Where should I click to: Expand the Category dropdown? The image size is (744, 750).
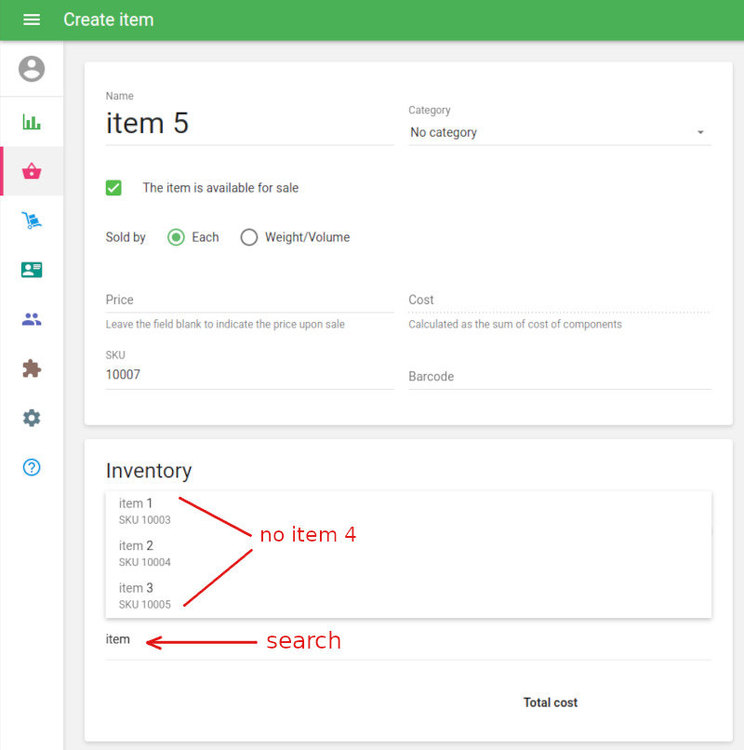(559, 133)
